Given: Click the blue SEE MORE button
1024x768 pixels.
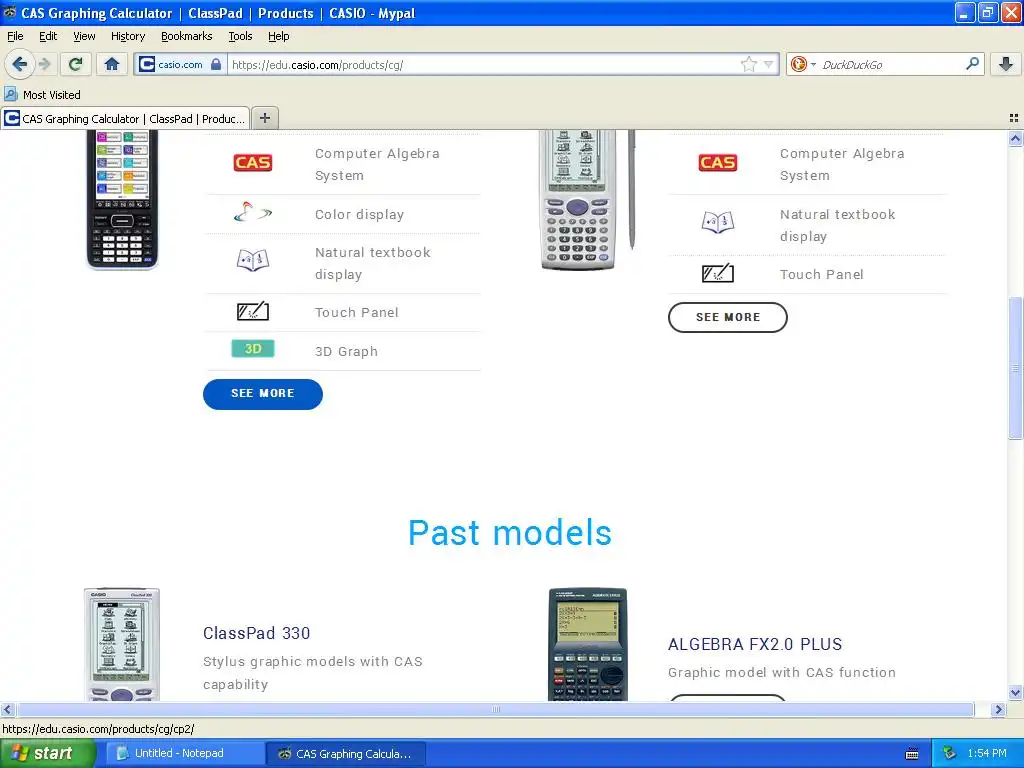Looking at the screenshot, I should pos(263,394).
